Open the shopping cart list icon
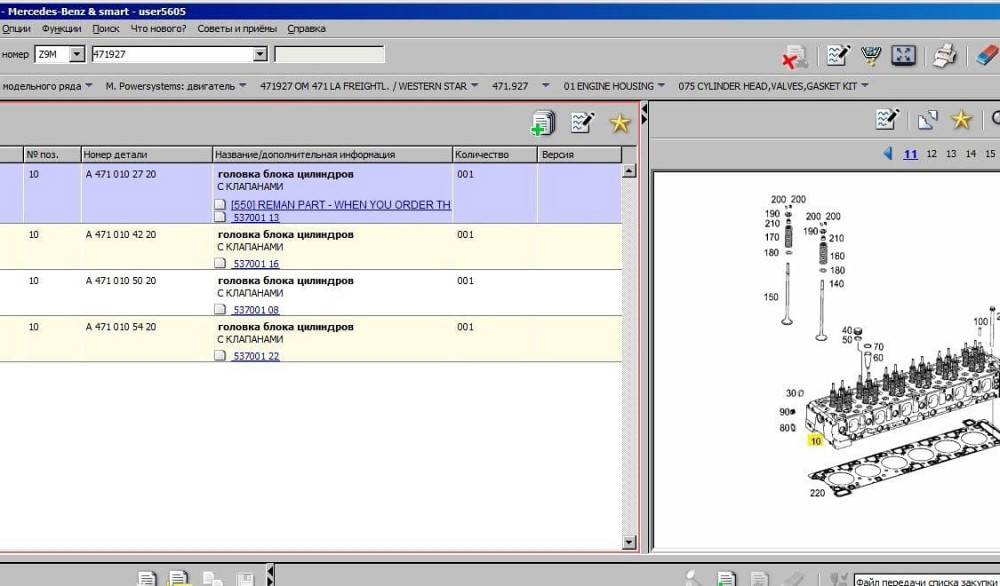Image resolution: width=1000 pixels, height=586 pixels. (870, 56)
